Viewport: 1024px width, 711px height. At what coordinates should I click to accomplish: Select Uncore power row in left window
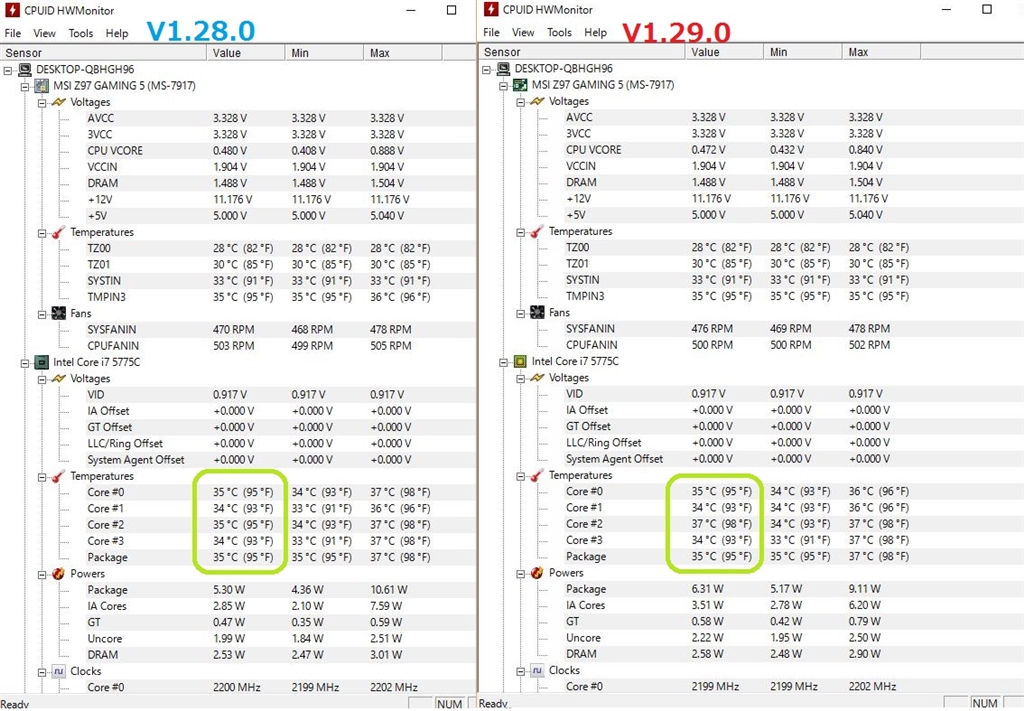point(281,639)
